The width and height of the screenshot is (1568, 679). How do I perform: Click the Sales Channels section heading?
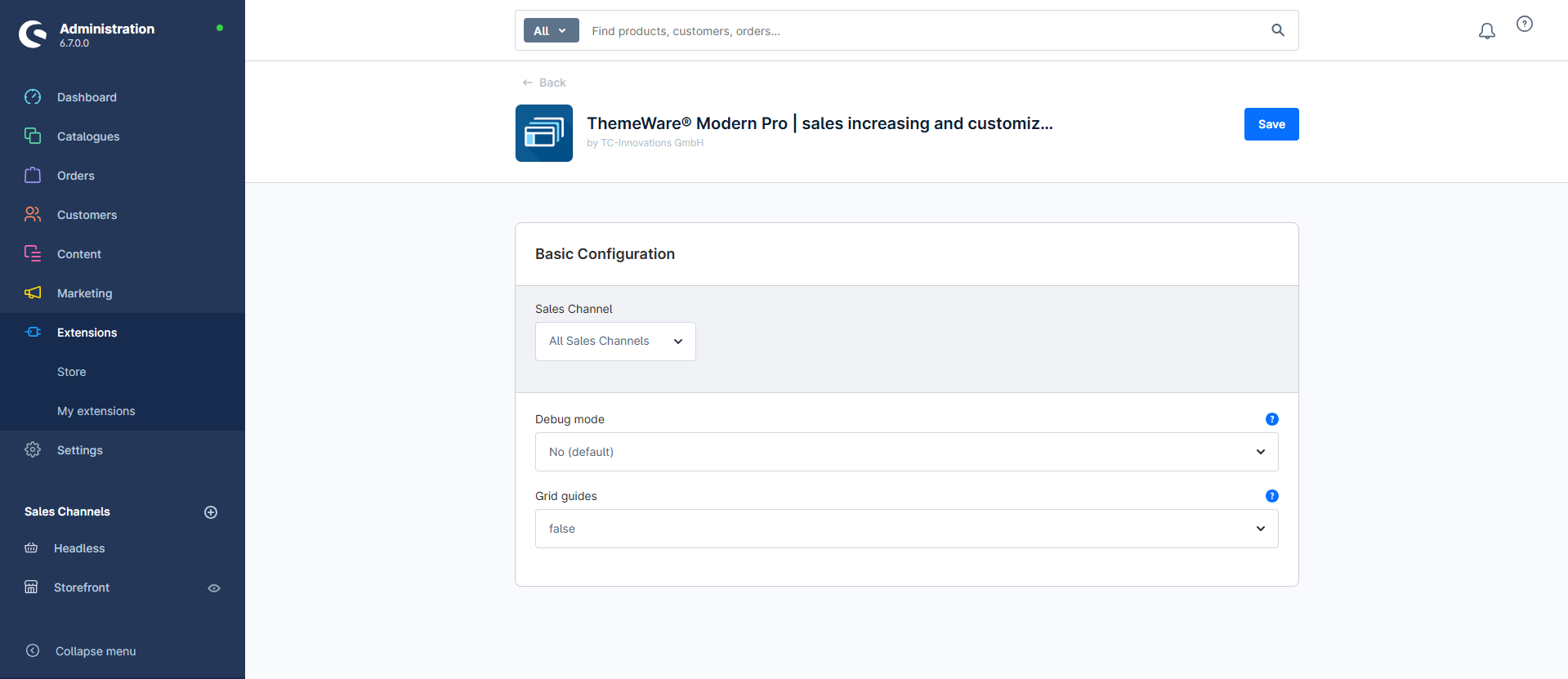coord(67,511)
